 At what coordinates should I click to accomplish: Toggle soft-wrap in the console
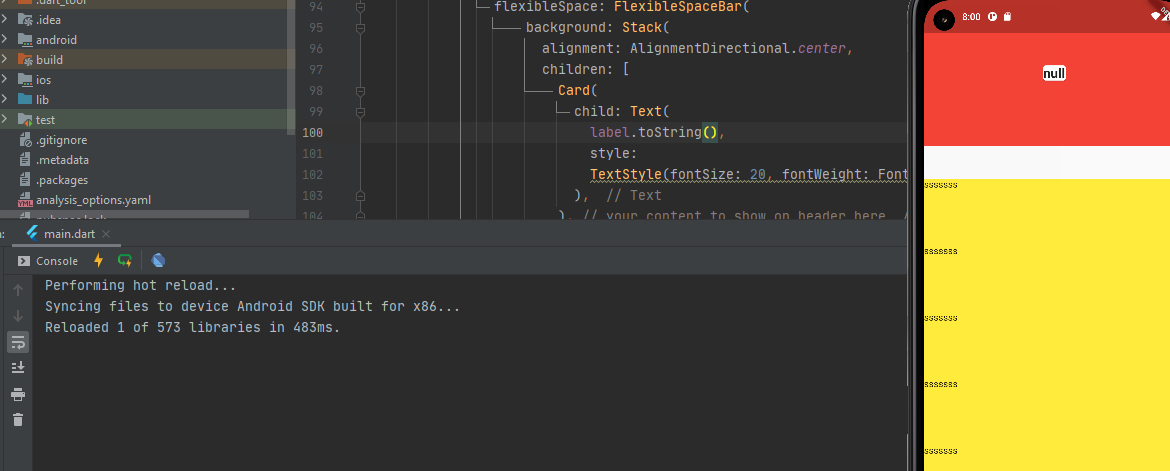coord(19,342)
